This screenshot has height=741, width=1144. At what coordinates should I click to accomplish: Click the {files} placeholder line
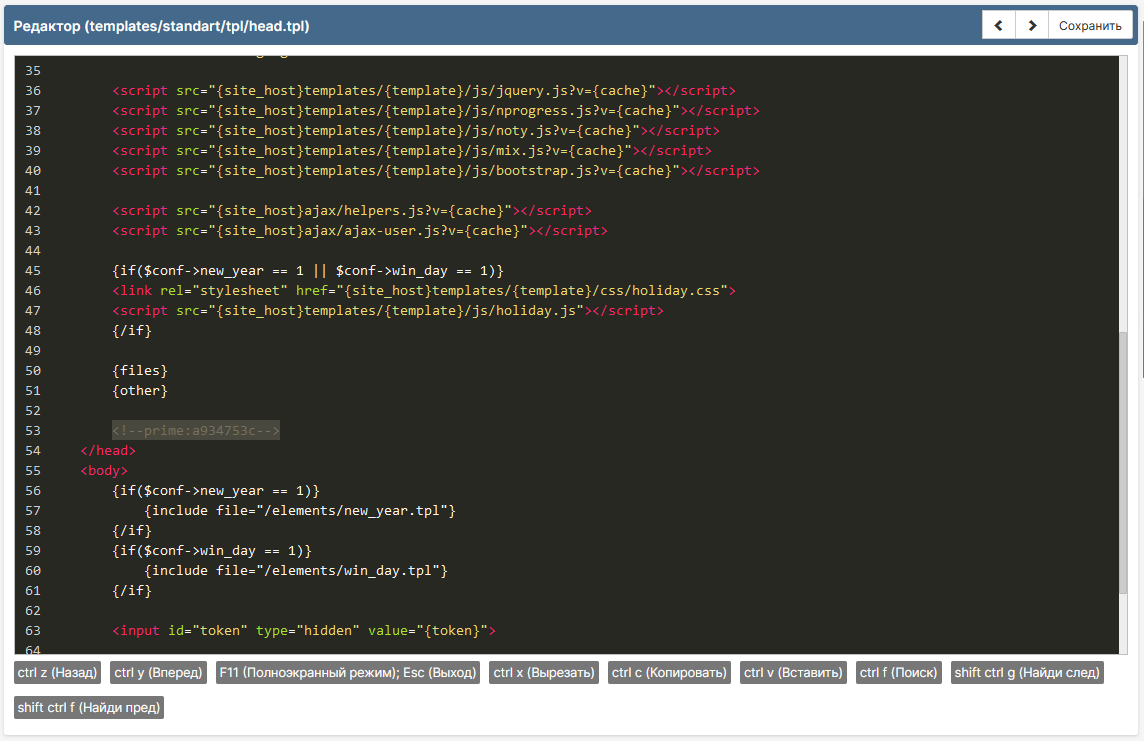coord(140,370)
